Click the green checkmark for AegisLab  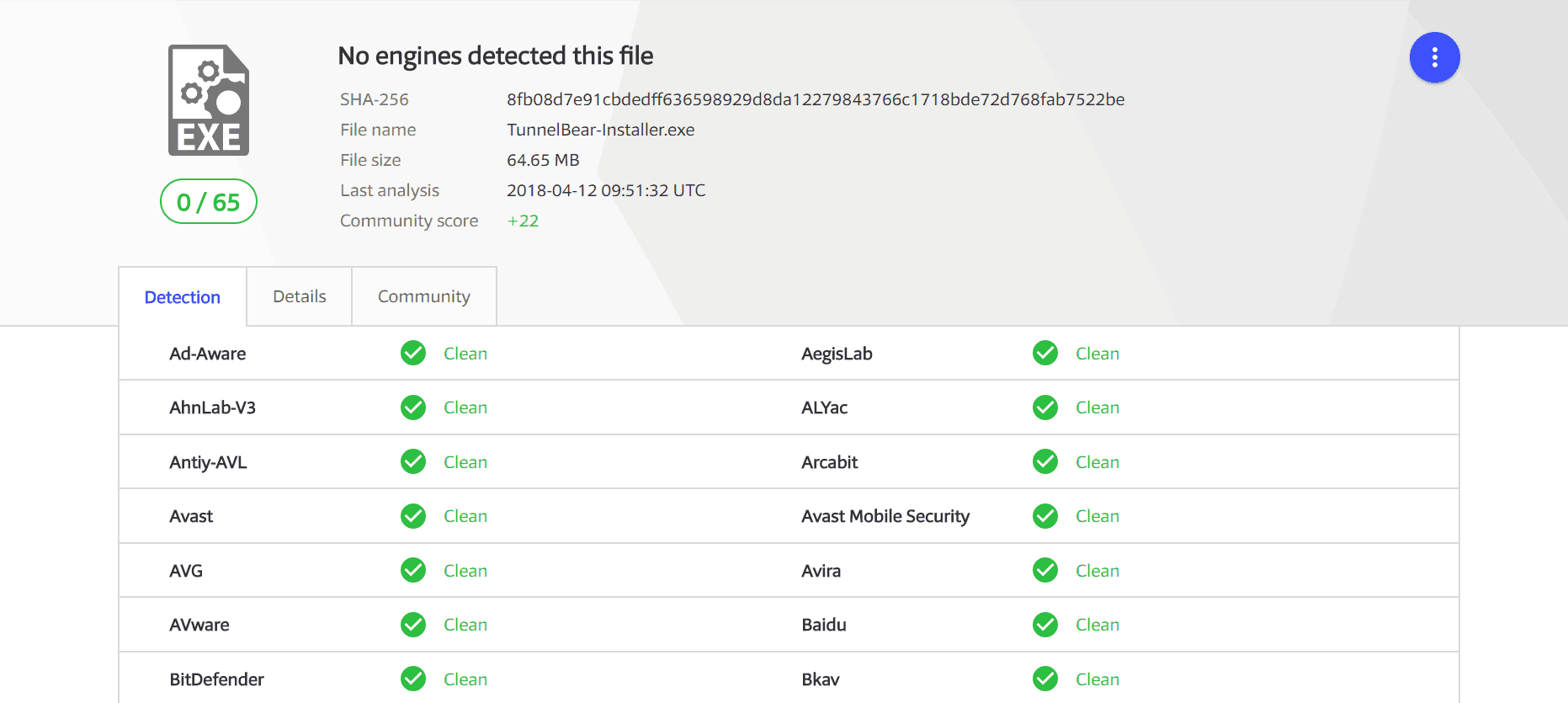pos(1045,353)
